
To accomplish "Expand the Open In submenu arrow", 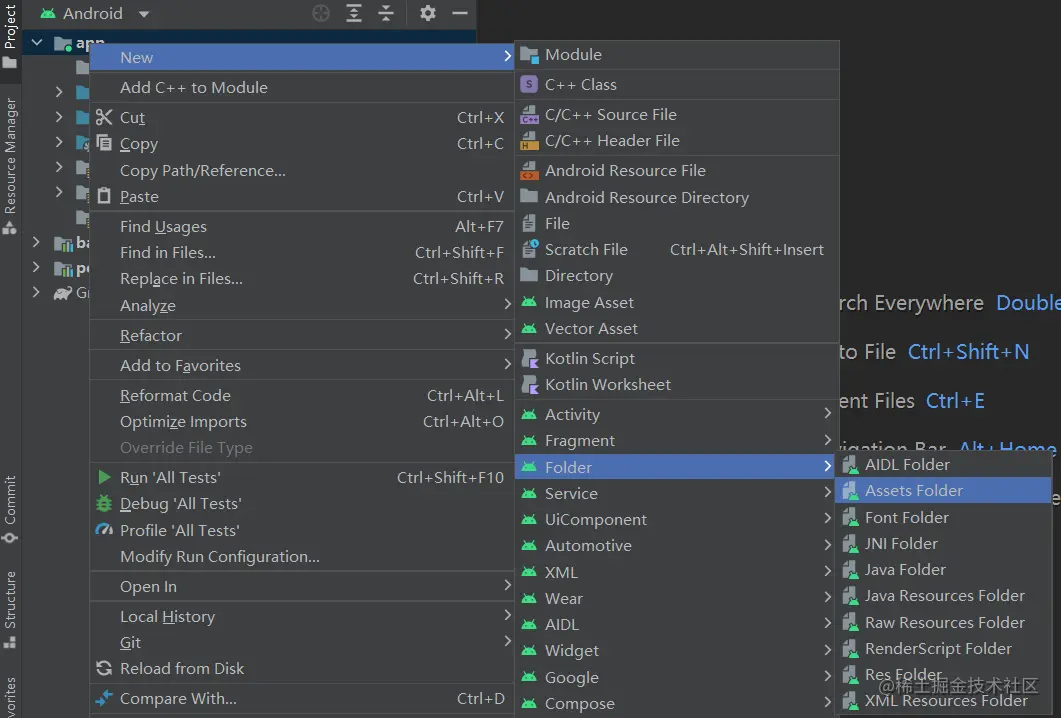I will coord(507,585).
